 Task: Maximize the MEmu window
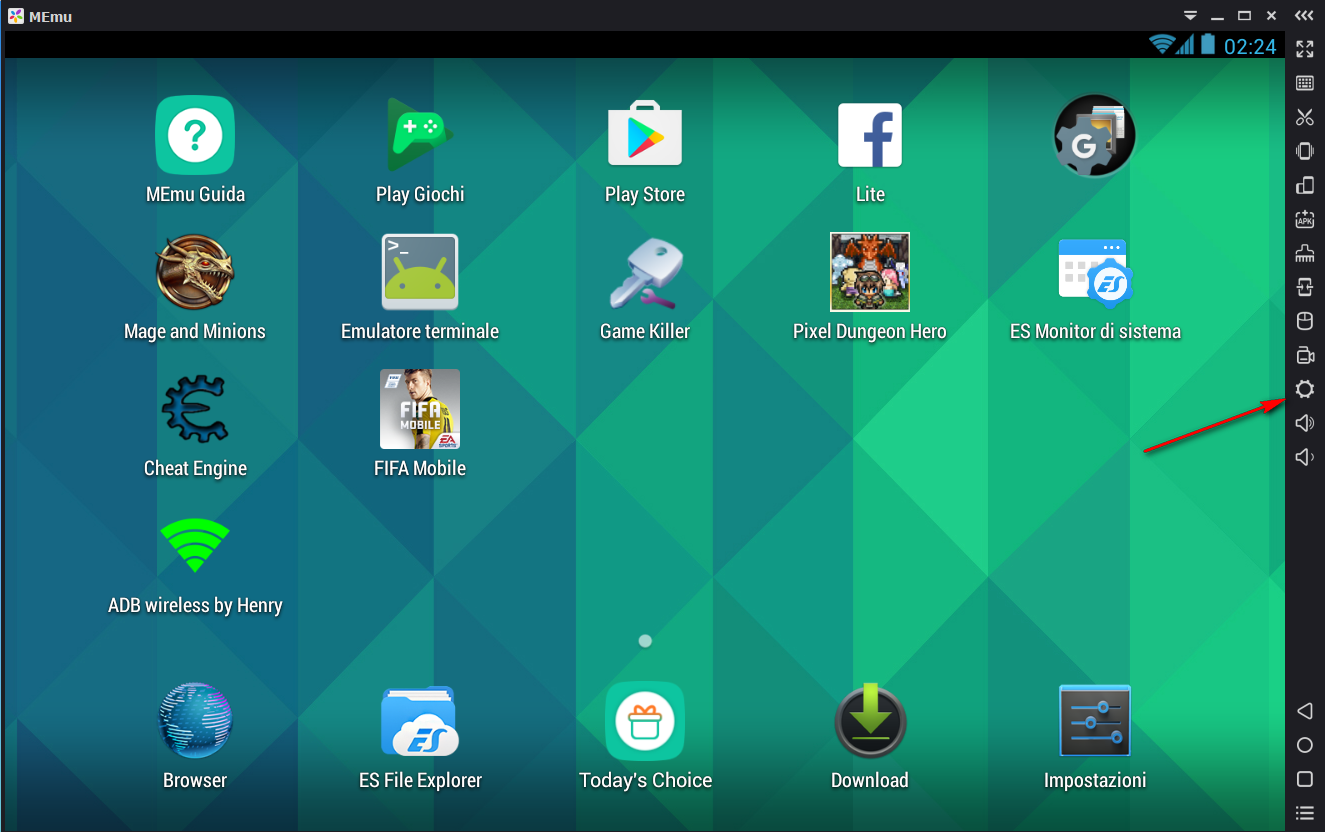click(1244, 16)
